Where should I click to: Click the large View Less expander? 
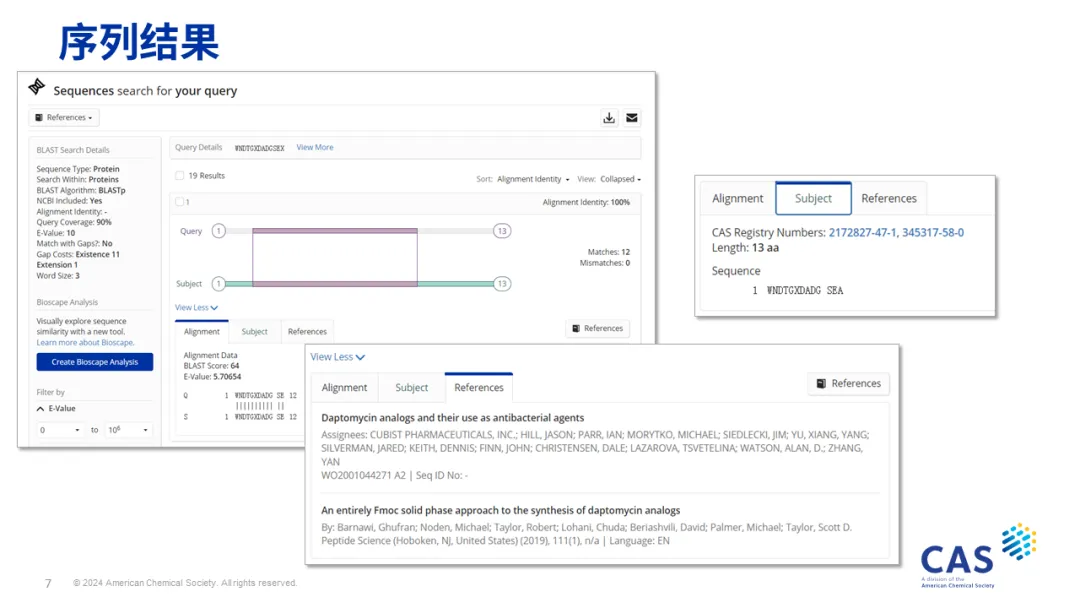tap(338, 357)
